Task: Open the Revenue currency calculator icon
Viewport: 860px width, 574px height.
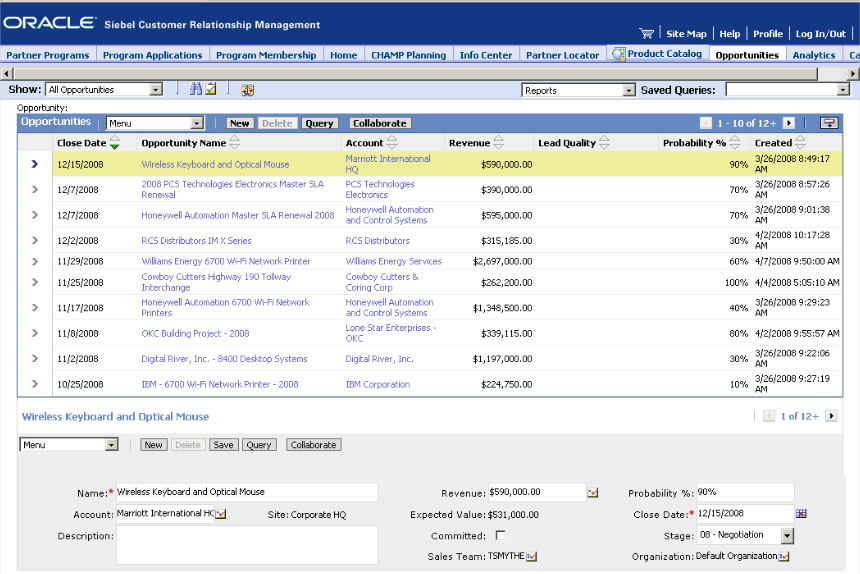Action: point(592,492)
